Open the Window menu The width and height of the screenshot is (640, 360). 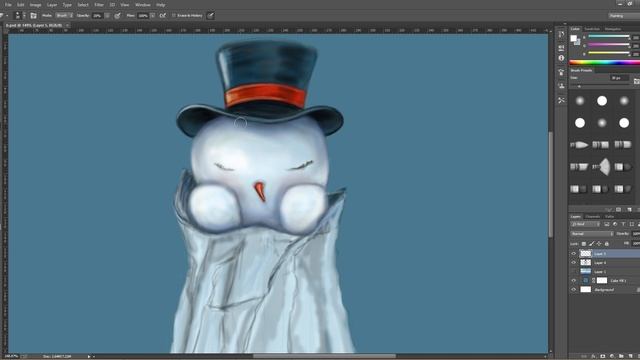pos(142,5)
